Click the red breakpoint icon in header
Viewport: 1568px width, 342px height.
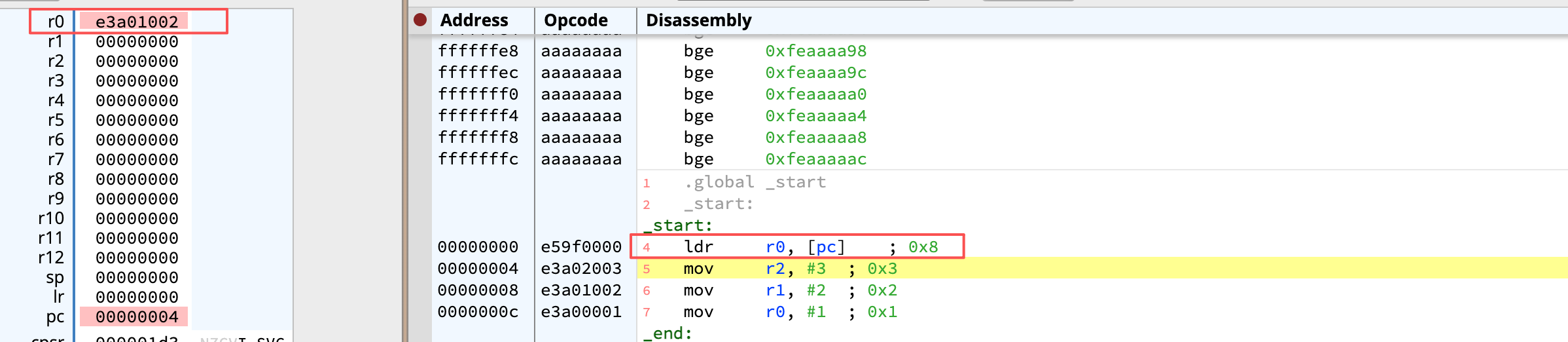420,20
